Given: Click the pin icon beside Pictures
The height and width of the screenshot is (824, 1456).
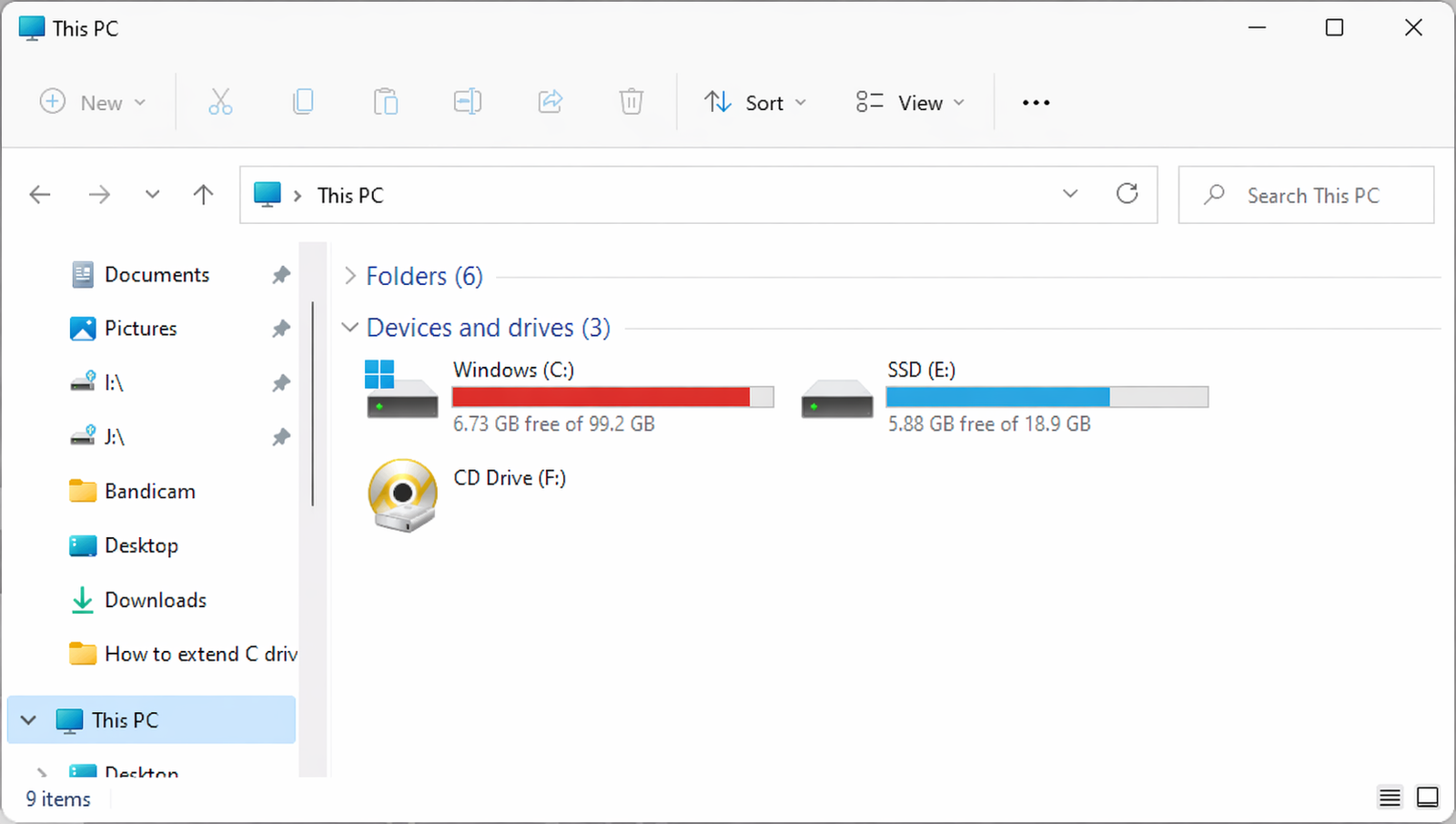Looking at the screenshot, I should pyautogui.click(x=281, y=328).
